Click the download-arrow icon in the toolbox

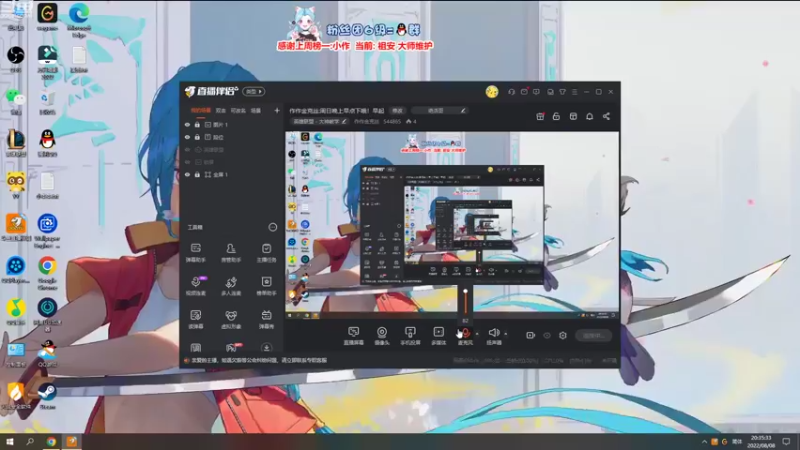[x=266, y=348]
